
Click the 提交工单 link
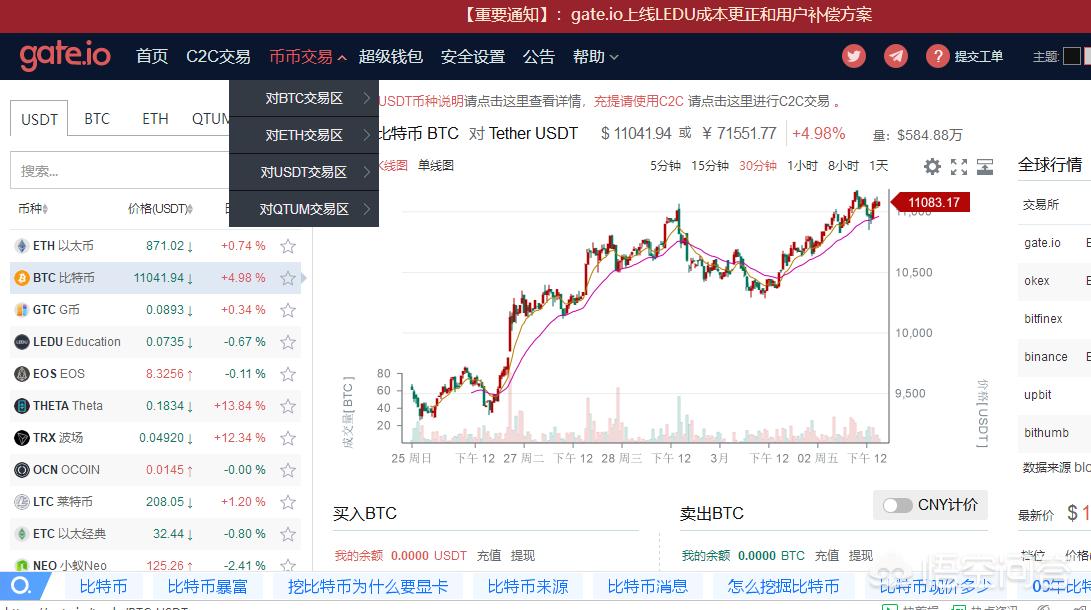pos(978,57)
